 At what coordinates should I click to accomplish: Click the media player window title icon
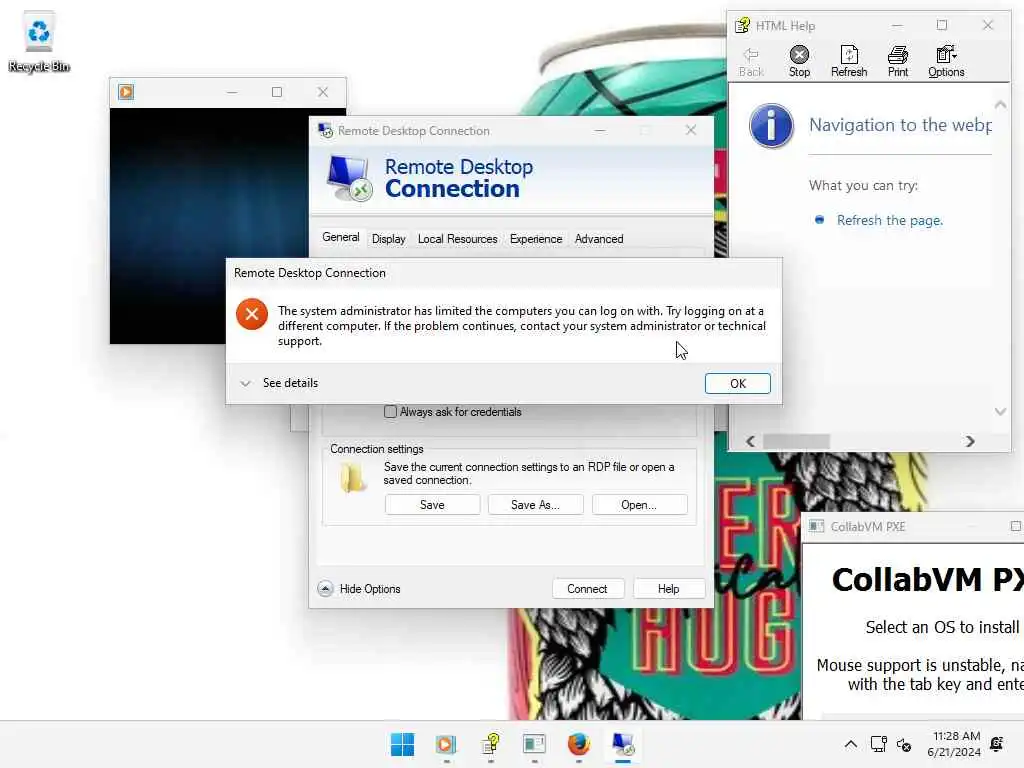[x=126, y=92]
